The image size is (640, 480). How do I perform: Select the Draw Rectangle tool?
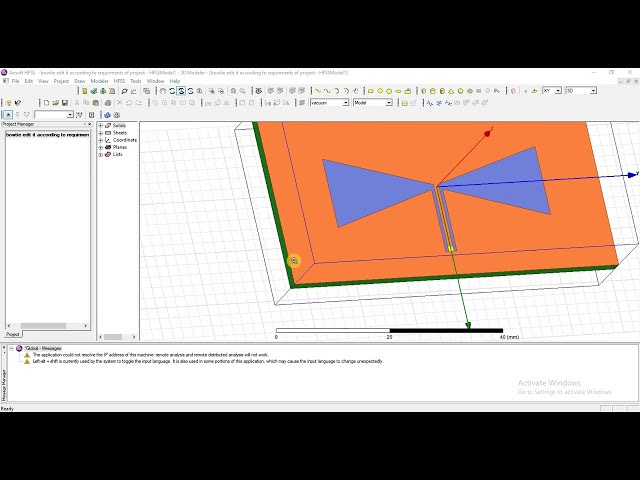coord(371,91)
